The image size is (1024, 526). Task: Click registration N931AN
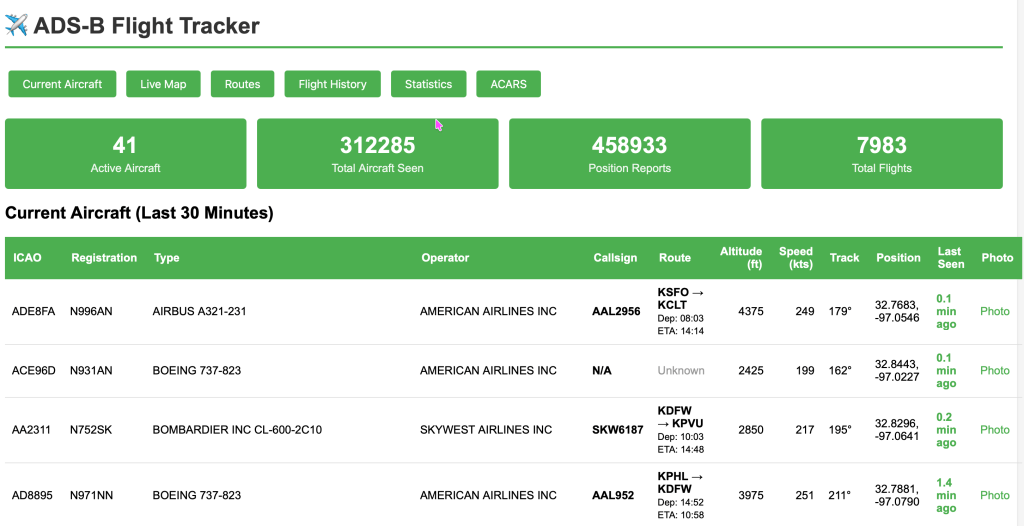pyautogui.click(x=91, y=370)
